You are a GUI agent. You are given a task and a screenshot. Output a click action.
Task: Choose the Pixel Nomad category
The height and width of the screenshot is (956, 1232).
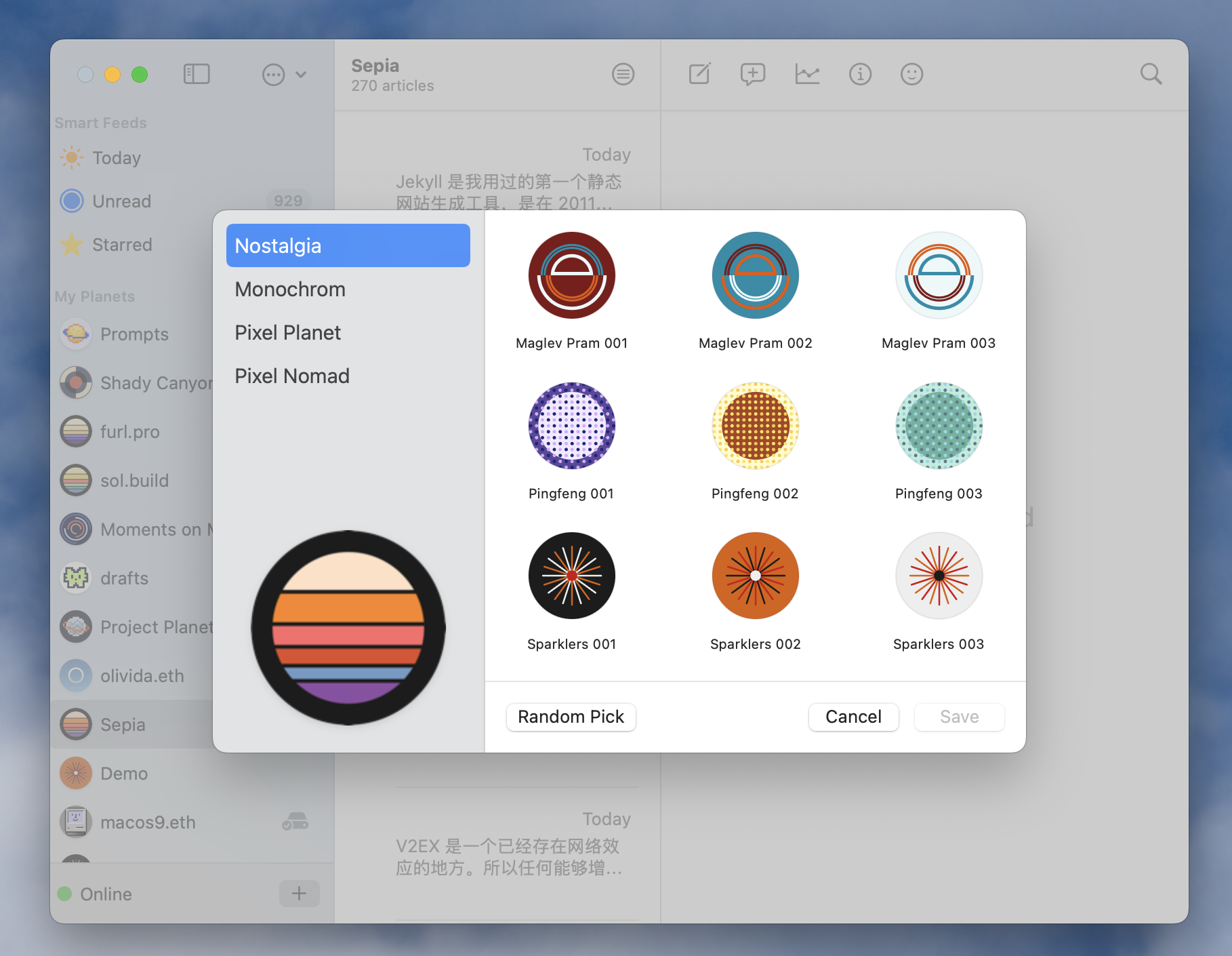tap(292, 376)
